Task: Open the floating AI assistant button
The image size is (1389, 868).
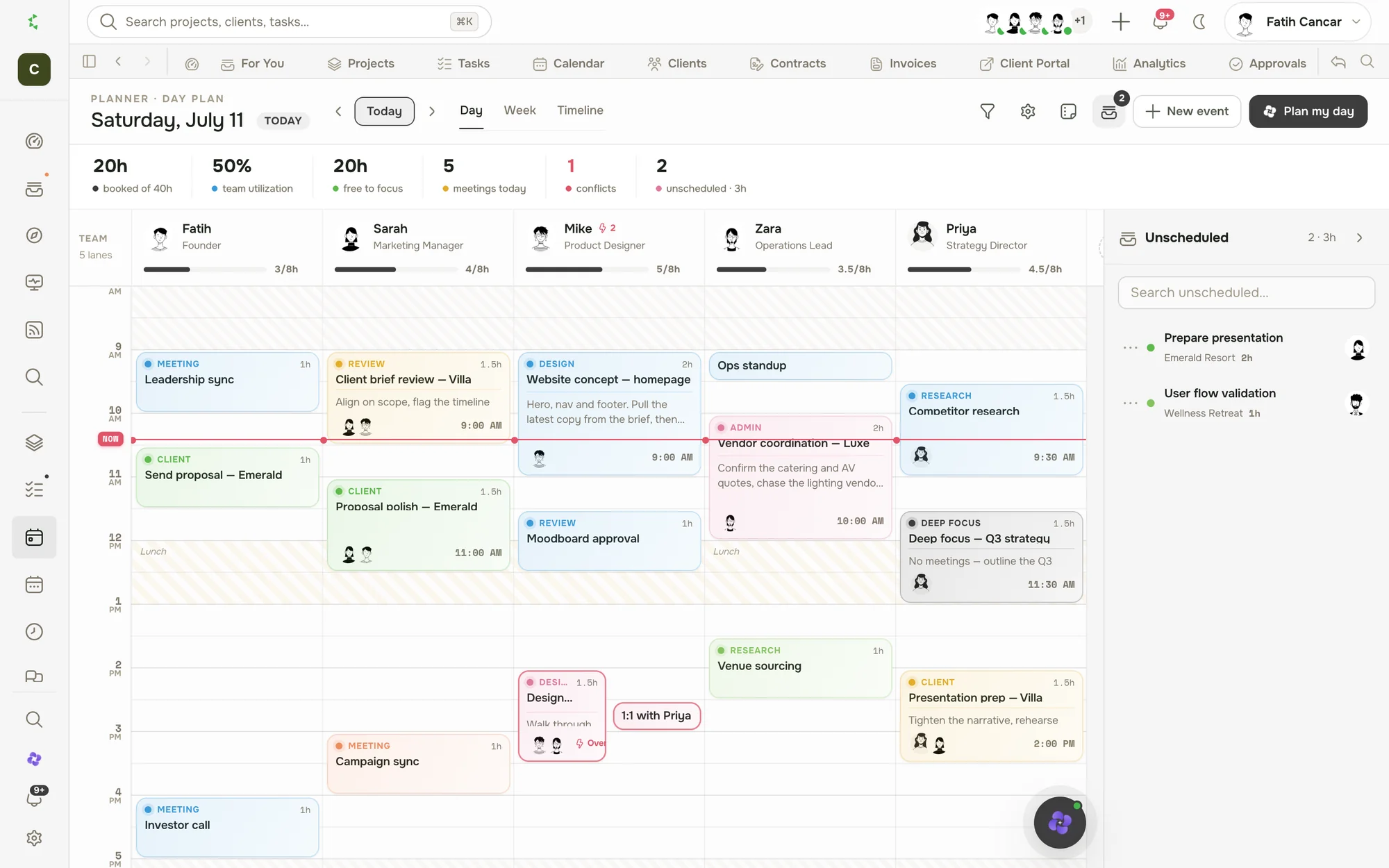Action: pyautogui.click(x=1060, y=822)
